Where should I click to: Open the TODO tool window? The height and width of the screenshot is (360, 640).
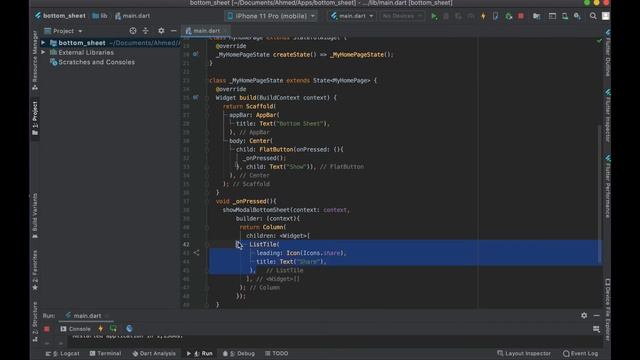[x=276, y=353]
